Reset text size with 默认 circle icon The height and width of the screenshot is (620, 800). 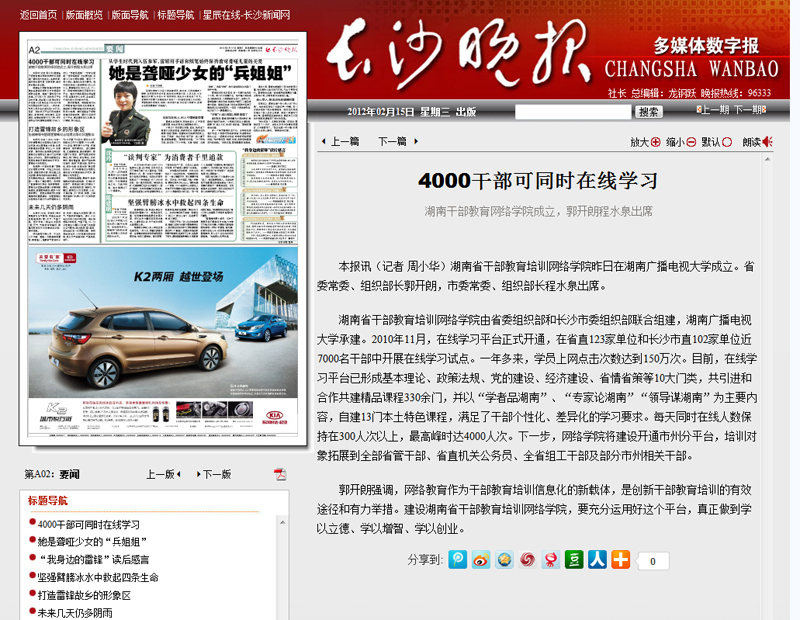(x=727, y=142)
